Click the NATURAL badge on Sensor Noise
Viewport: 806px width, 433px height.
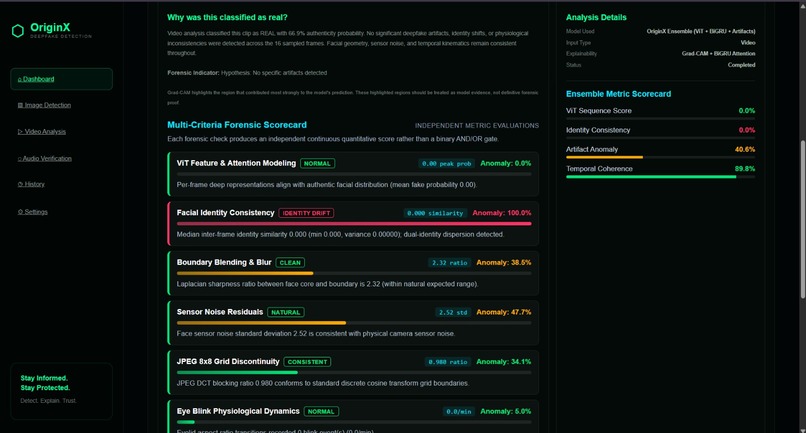pyautogui.click(x=286, y=312)
